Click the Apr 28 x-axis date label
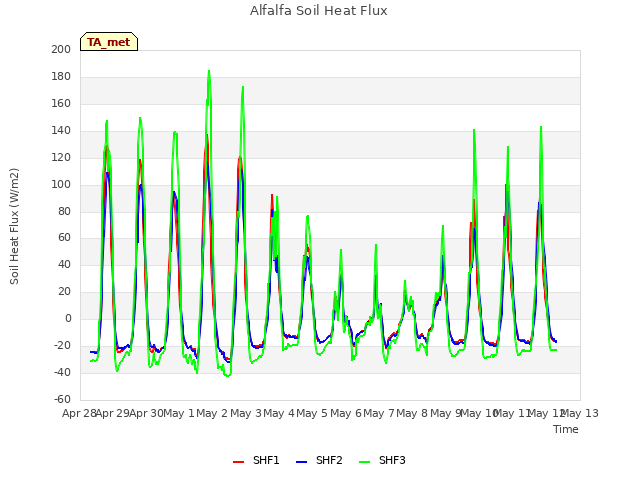Viewport: 640px width, 480px height. pos(80,413)
